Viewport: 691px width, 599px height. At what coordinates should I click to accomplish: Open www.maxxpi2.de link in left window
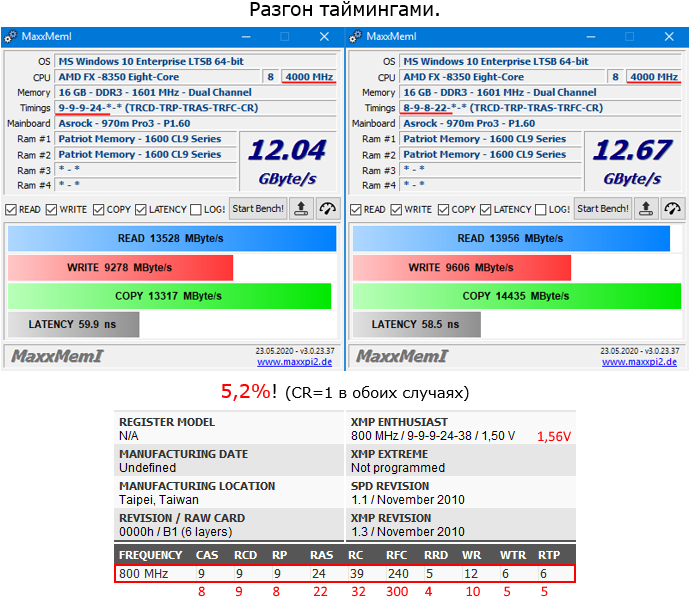pos(294,362)
